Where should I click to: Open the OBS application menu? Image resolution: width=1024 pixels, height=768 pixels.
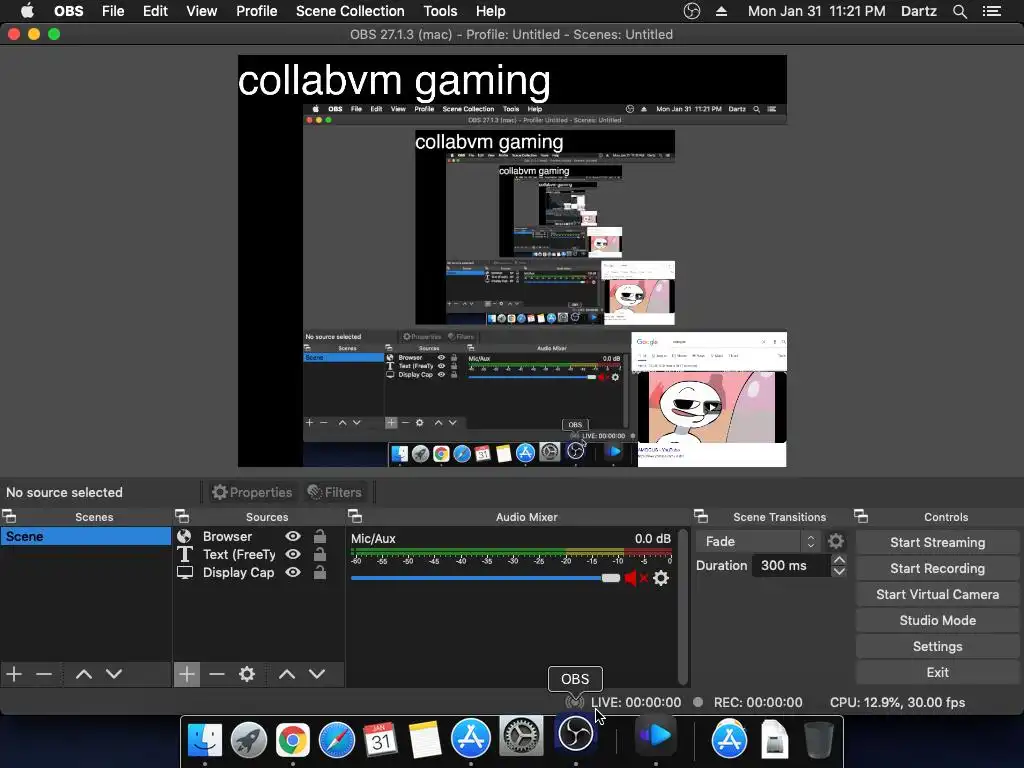point(68,11)
